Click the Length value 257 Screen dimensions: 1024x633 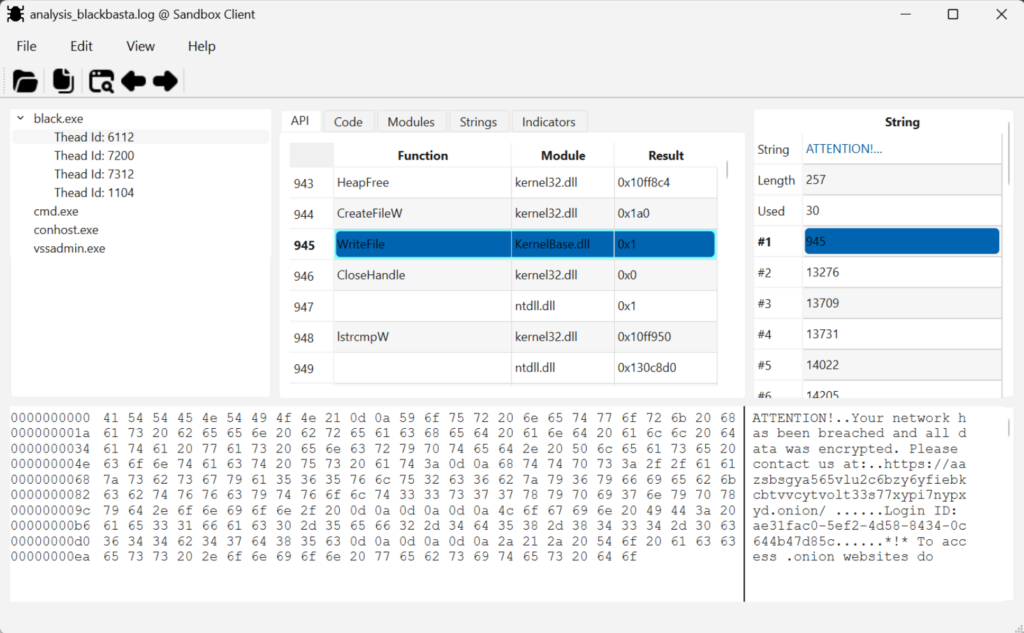click(902, 180)
